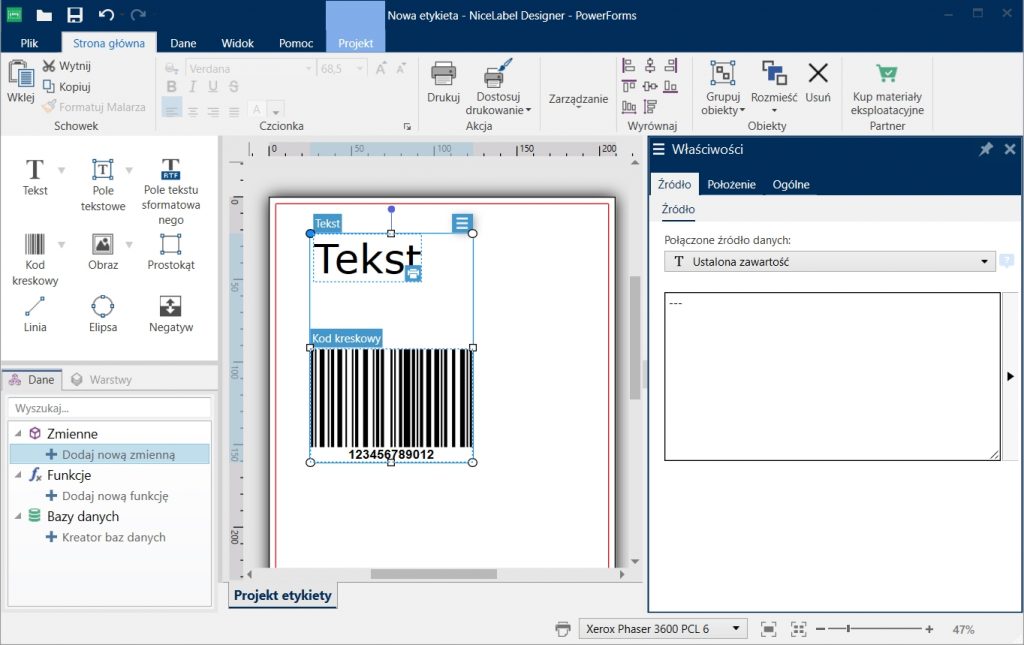The height and width of the screenshot is (645, 1024).
Task: Collapse the Bazy danych tree node
Action: [x=18, y=516]
